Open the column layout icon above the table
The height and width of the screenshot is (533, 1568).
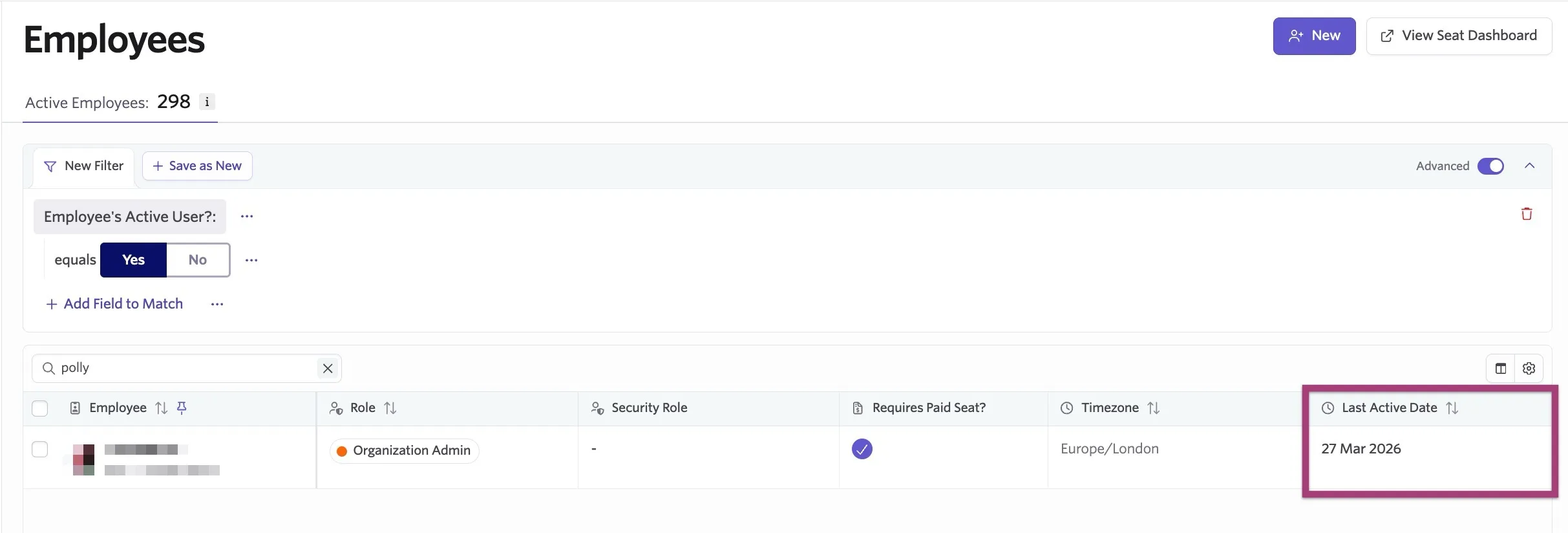coord(1501,369)
